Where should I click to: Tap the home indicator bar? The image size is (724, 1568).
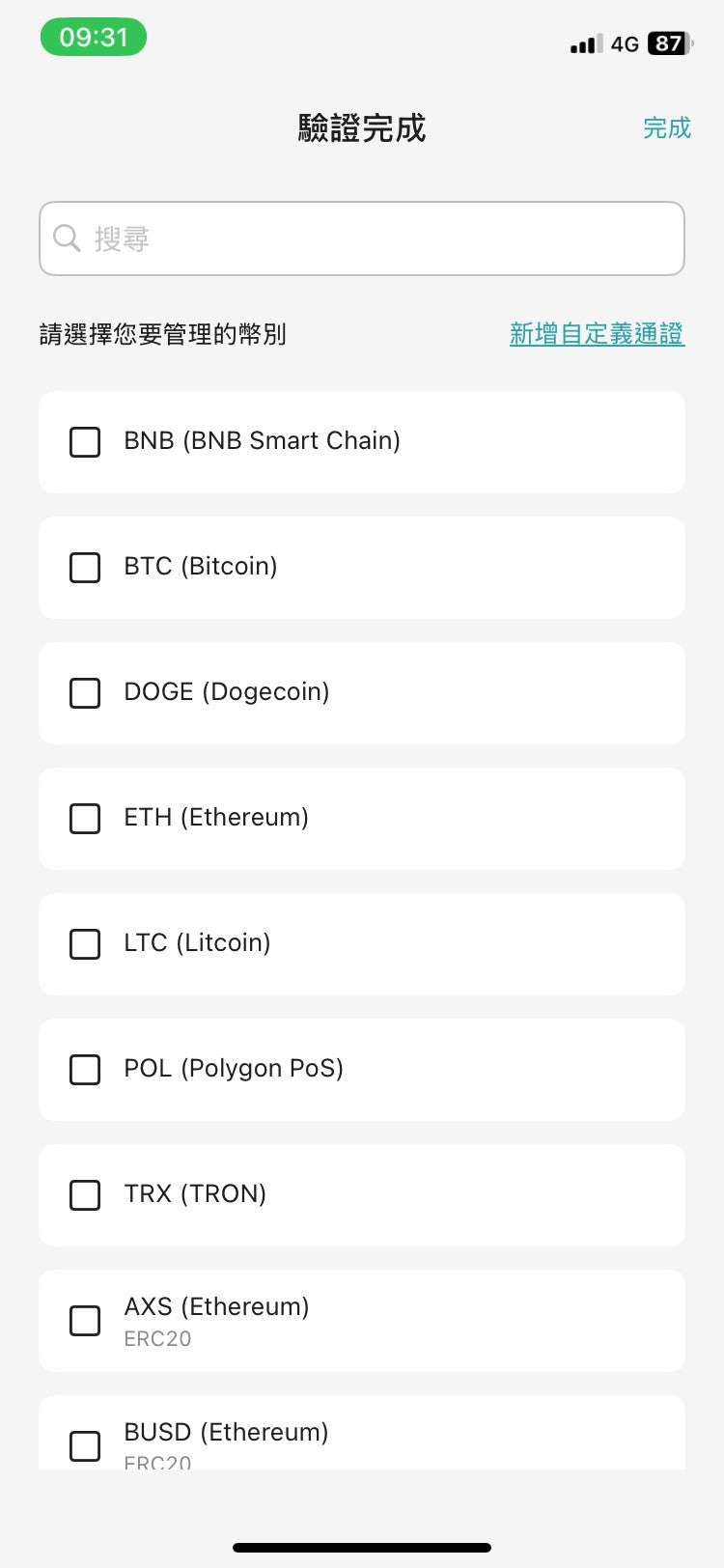[x=362, y=1548]
